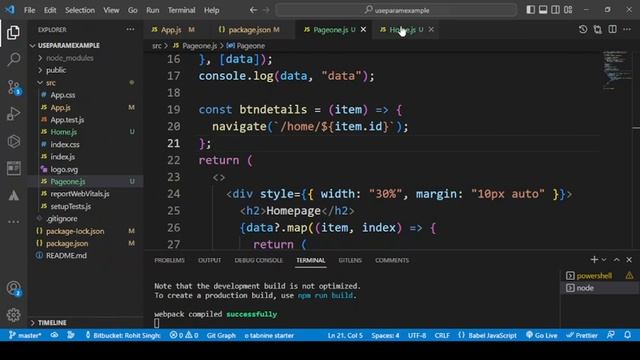The image size is (640, 360).
Task: Open the Edit menu
Action: point(50,10)
